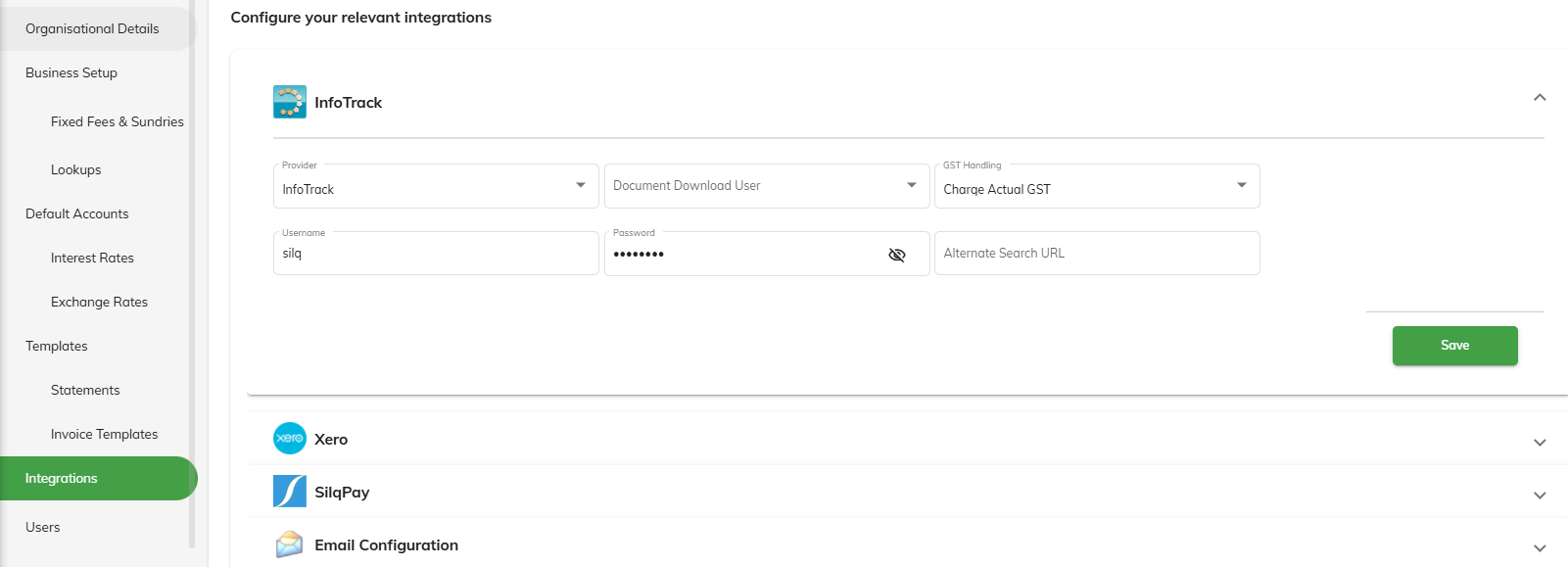Click the Xero logo icon
Screen dimensions: 1568x567
[290, 439]
